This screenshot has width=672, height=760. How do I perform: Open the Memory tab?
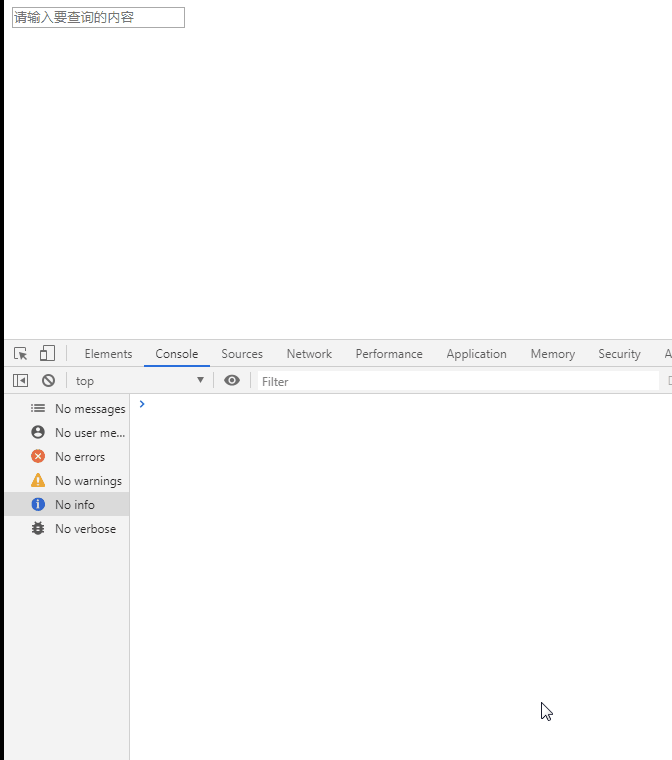(x=553, y=354)
